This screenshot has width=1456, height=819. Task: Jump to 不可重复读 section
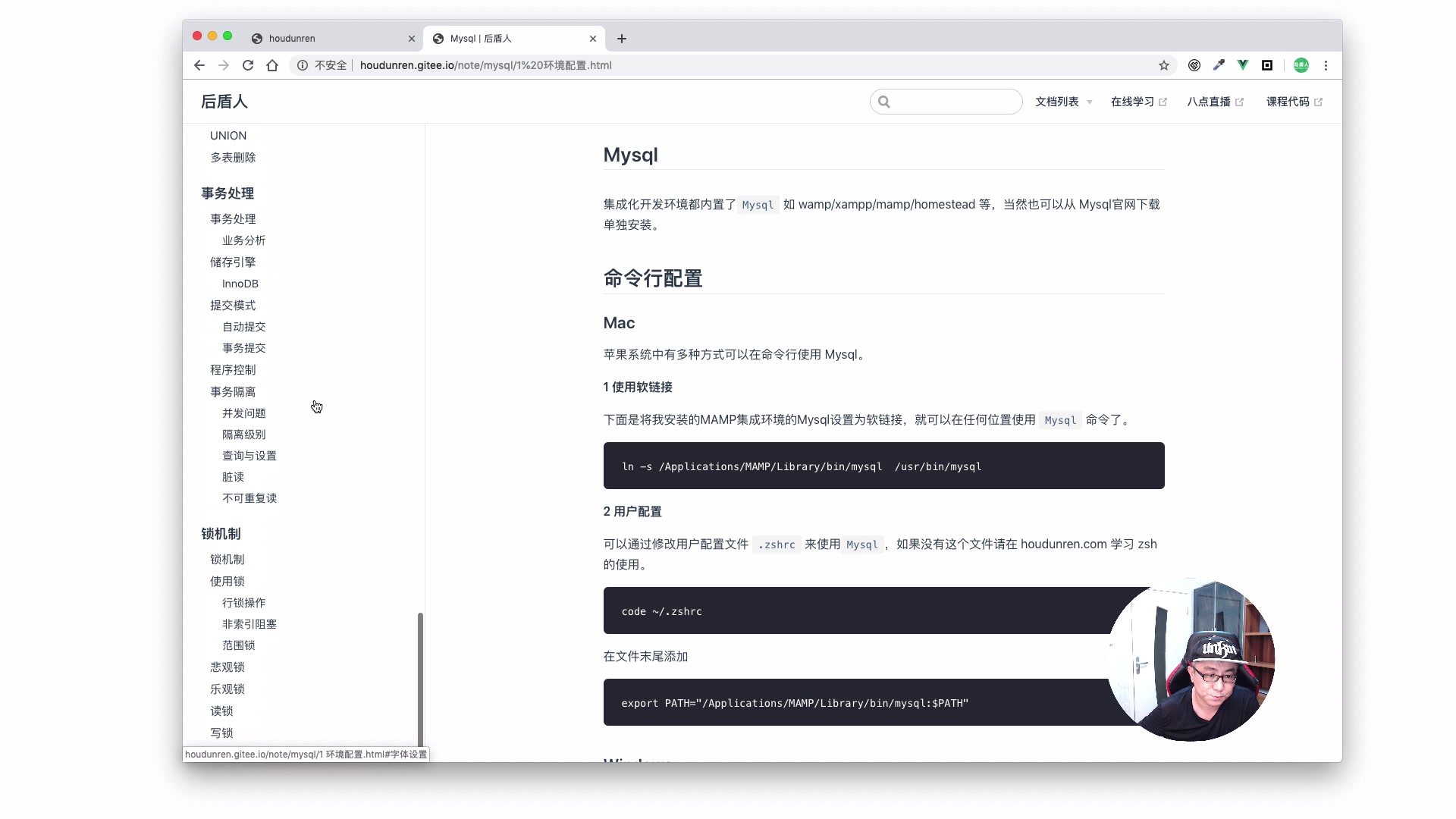(249, 498)
